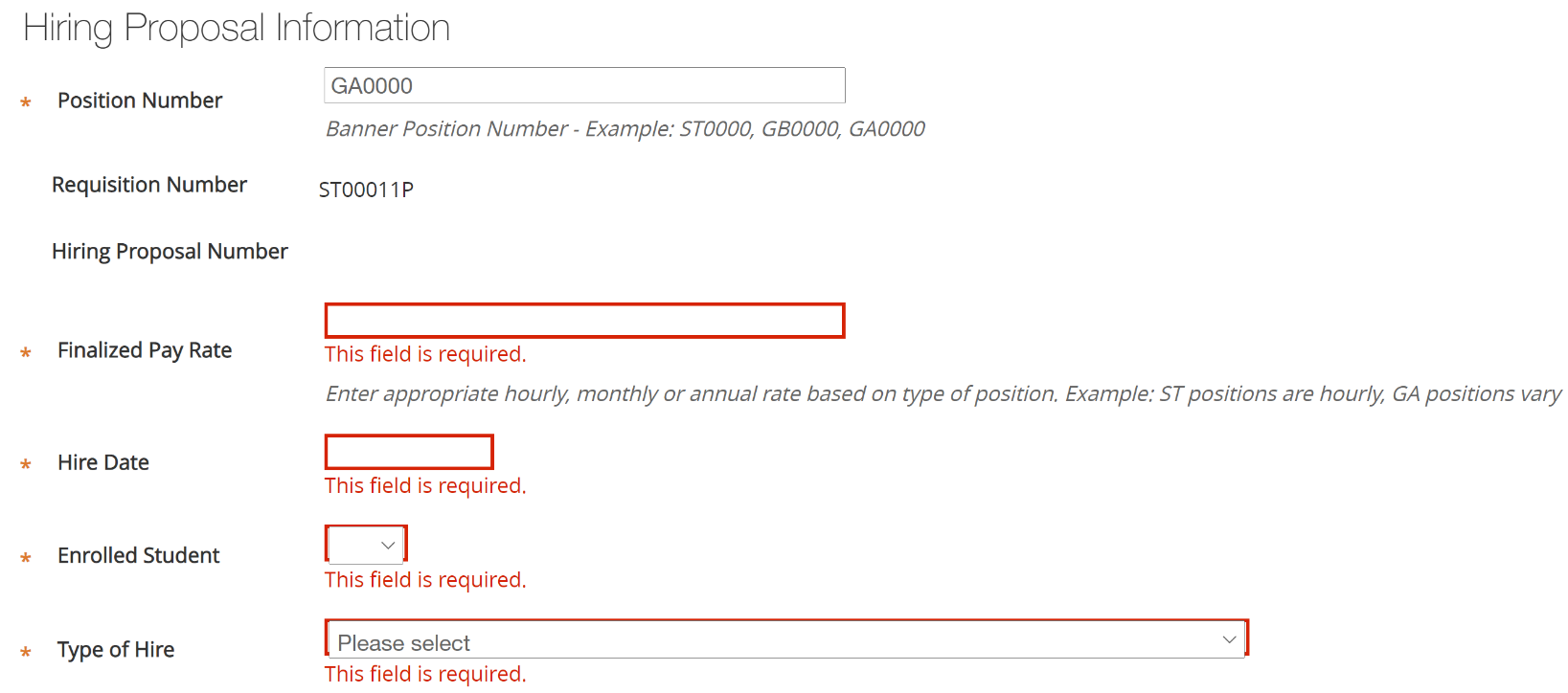The height and width of the screenshot is (693, 1568).
Task: Click the Type of Hire label
Action: click(x=116, y=650)
